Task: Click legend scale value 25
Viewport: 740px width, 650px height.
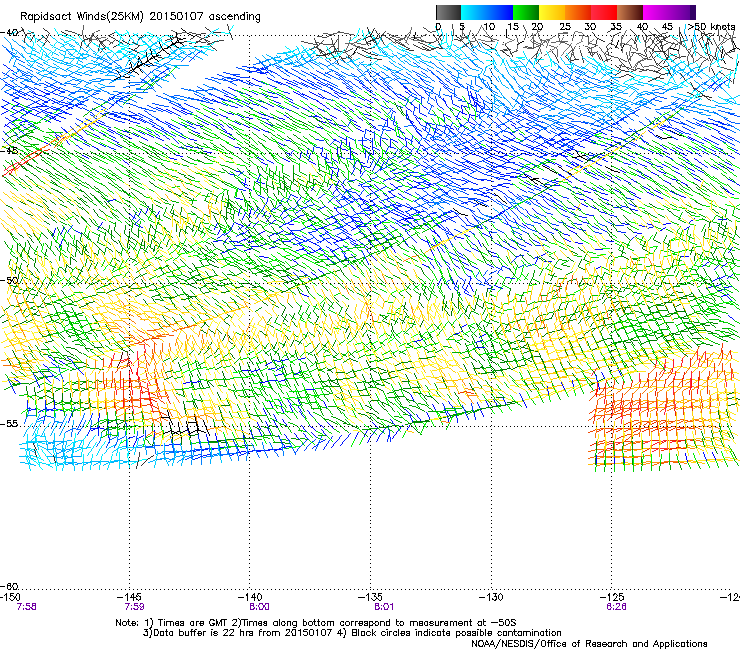Action: [565, 26]
